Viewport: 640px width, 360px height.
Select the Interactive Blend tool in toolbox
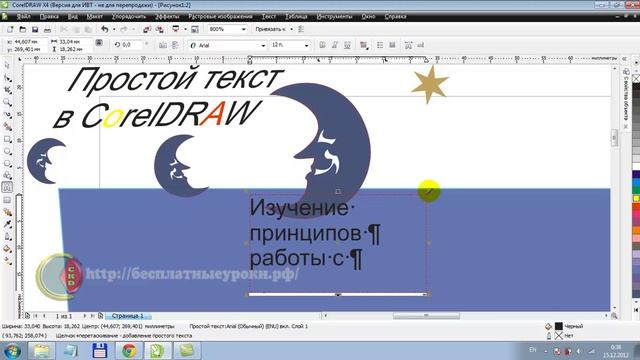tap(7, 212)
